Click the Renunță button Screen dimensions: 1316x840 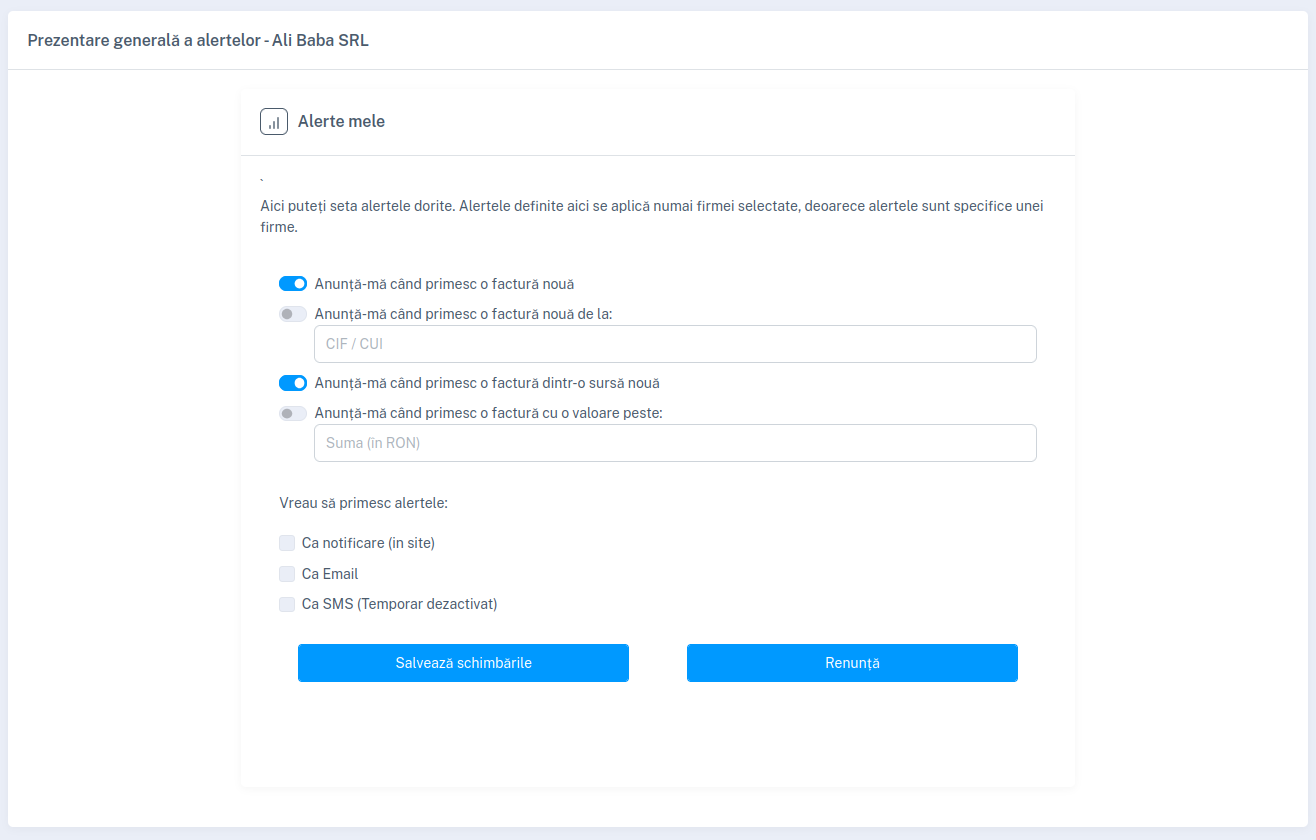click(852, 663)
